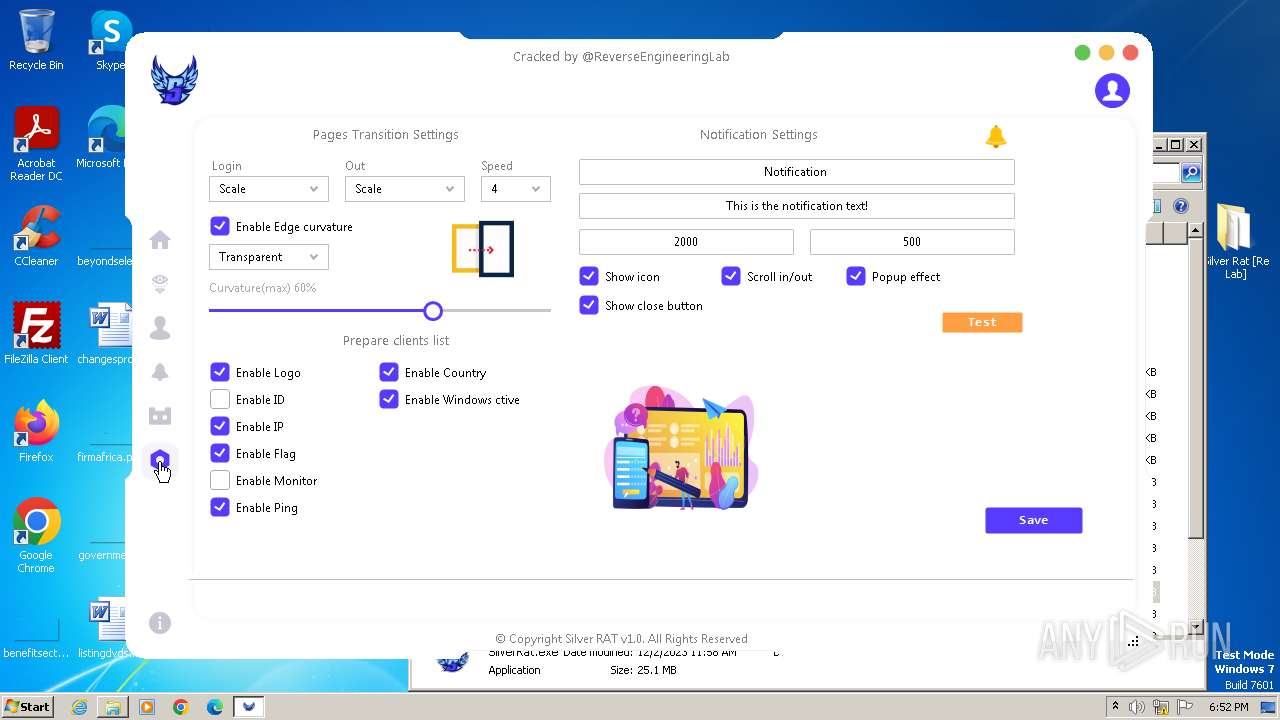Toggle the Show icon checkbox
The image size is (1280, 720).
click(x=589, y=276)
